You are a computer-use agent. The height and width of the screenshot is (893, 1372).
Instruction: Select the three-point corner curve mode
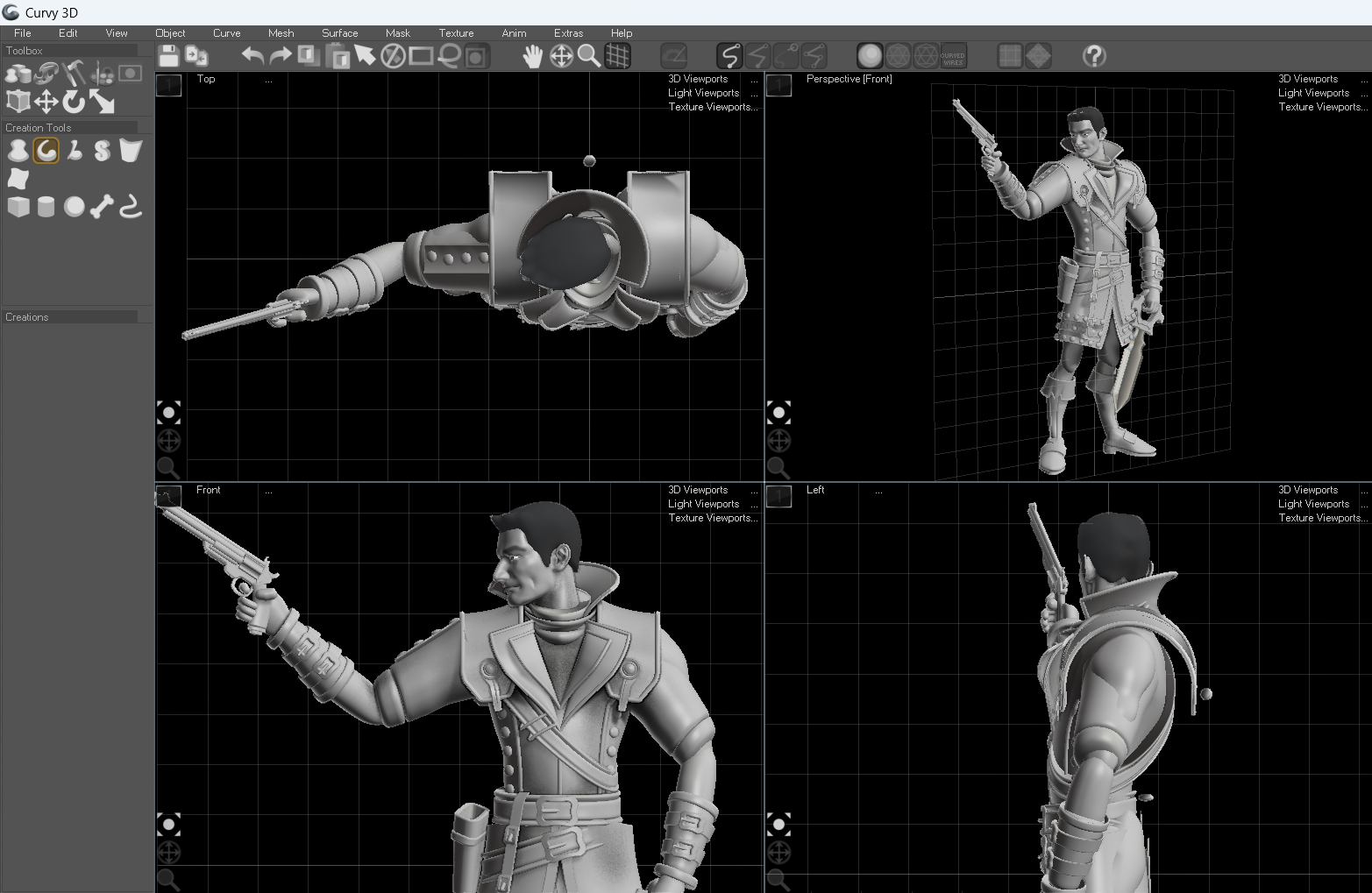[x=814, y=56]
